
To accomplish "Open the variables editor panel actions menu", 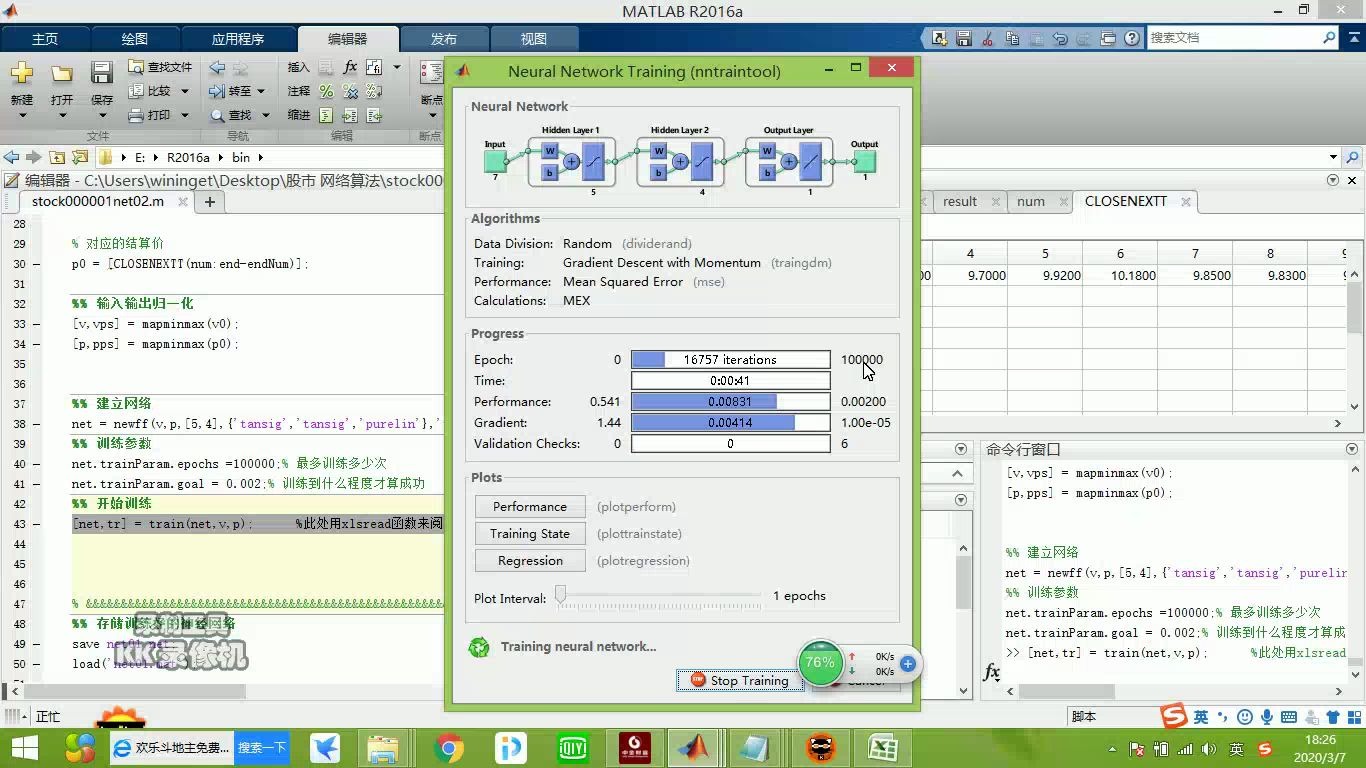I will [1332, 180].
